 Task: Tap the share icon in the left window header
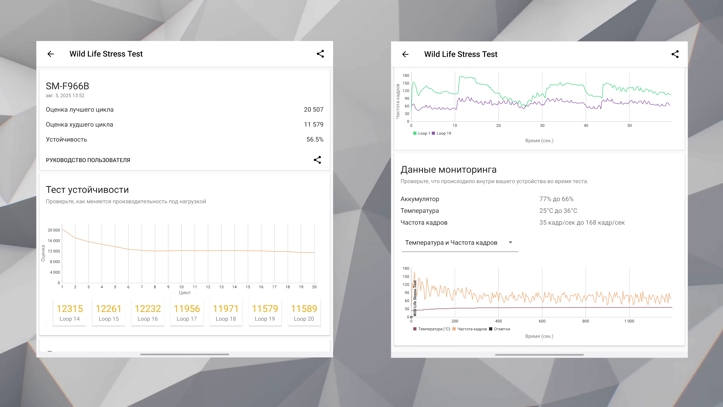[320, 54]
